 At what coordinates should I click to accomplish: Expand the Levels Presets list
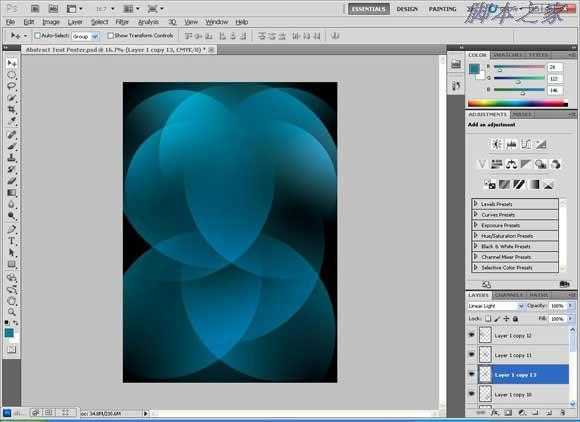pyautogui.click(x=515, y=204)
